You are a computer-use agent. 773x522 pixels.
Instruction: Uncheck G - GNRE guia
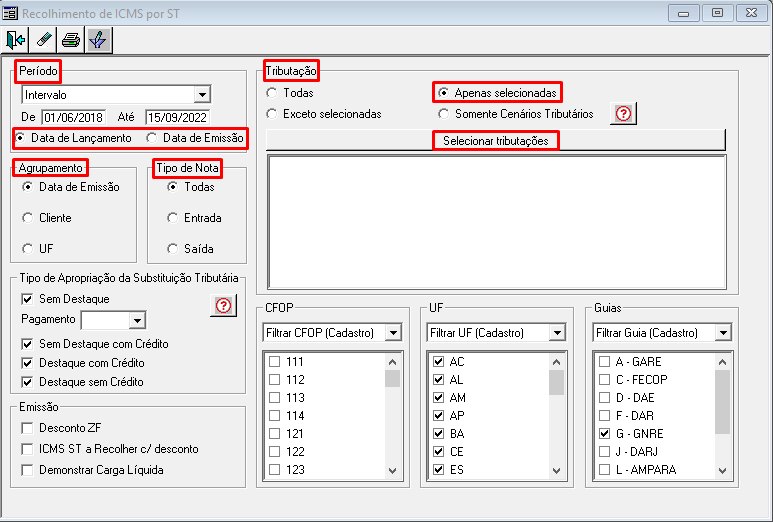tap(604, 434)
